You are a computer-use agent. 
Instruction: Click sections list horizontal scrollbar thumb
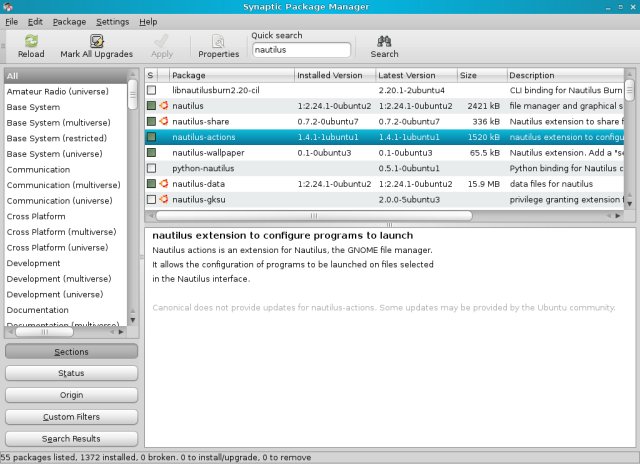point(44,332)
